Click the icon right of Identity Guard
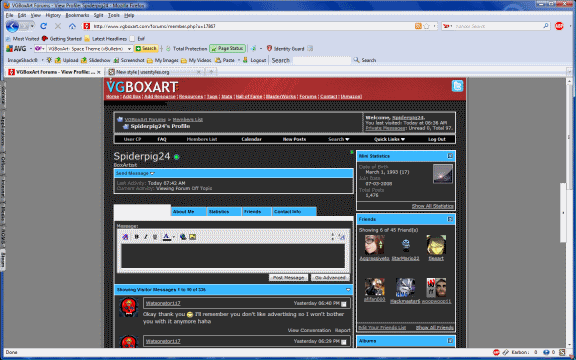Viewport: 576px width, 360px height. (x=310, y=48)
